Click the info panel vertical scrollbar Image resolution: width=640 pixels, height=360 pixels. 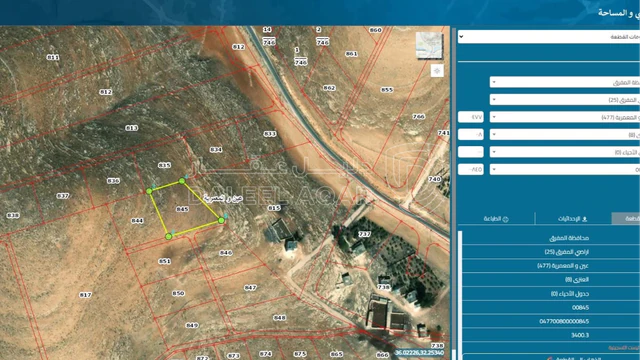click(460, 294)
